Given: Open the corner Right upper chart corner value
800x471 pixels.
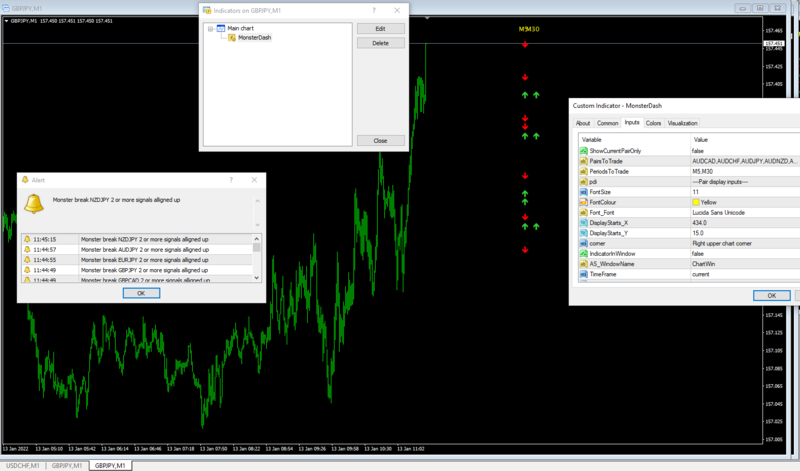Looking at the screenshot, I should click(745, 243).
